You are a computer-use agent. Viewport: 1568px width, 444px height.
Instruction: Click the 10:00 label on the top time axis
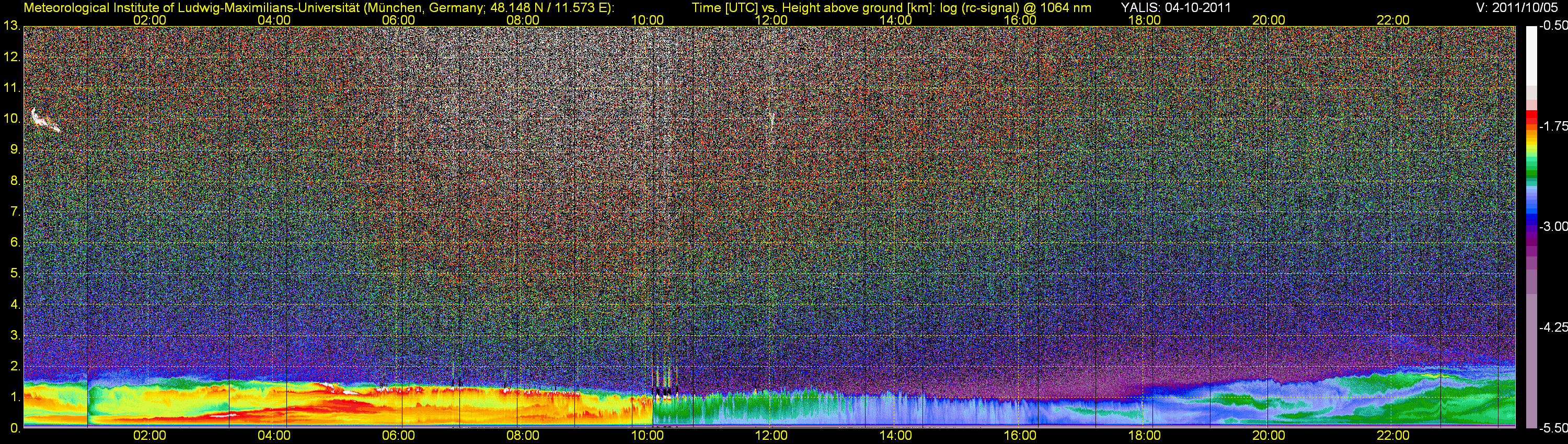(647, 20)
